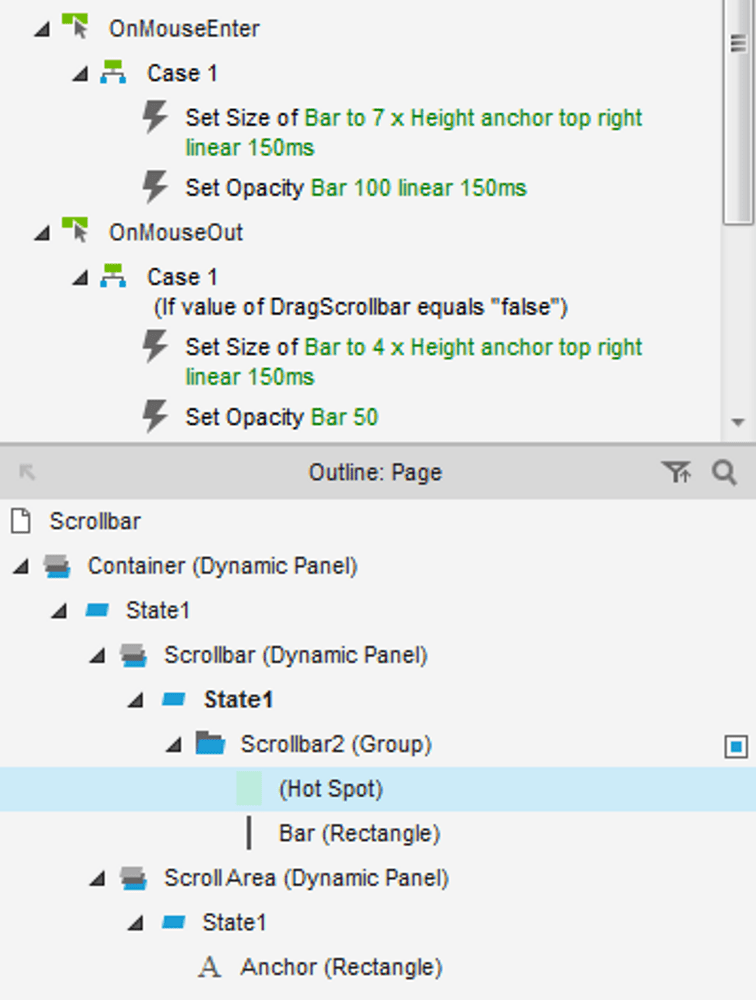Image resolution: width=756 pixels, height=1000 pixels.
Task: Click the Container dynamic panel icon
Action: point(57,566)
